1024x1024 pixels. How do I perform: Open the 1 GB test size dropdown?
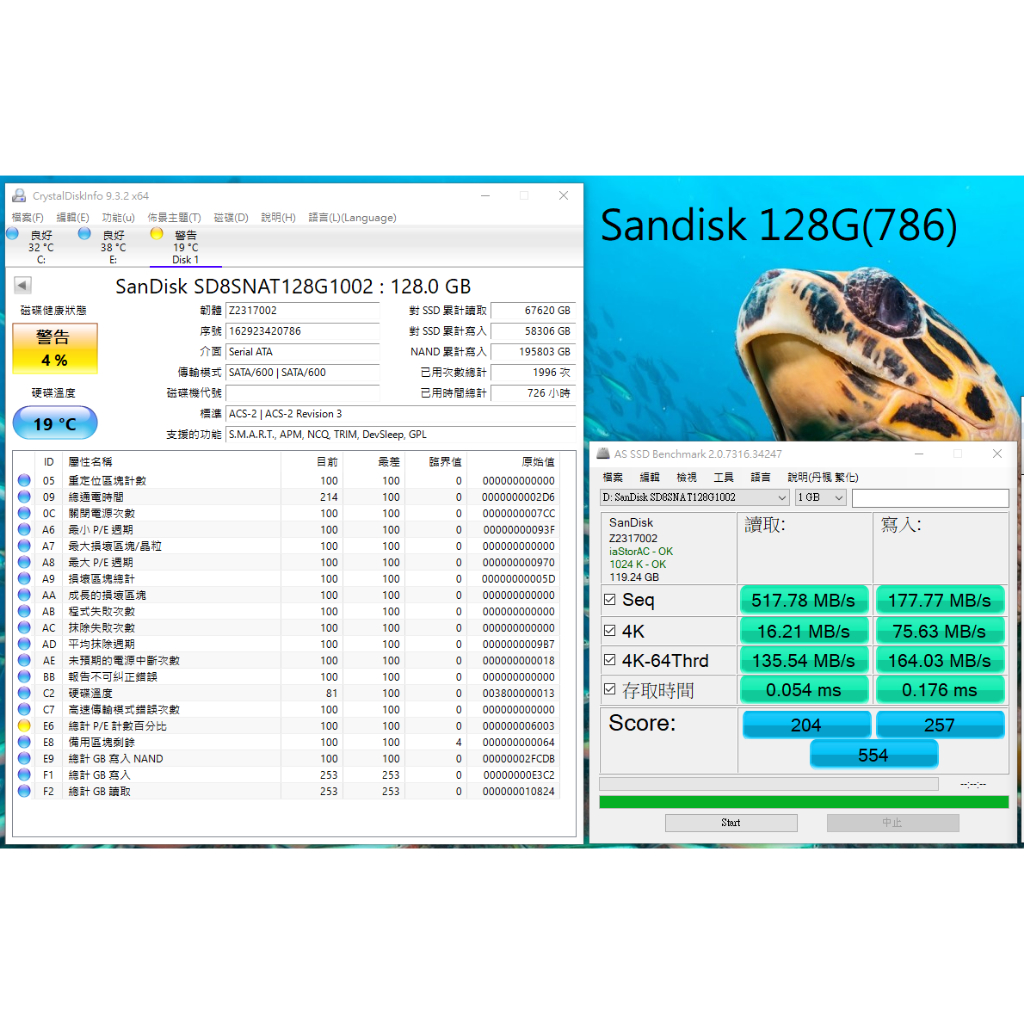click(820, 498)
